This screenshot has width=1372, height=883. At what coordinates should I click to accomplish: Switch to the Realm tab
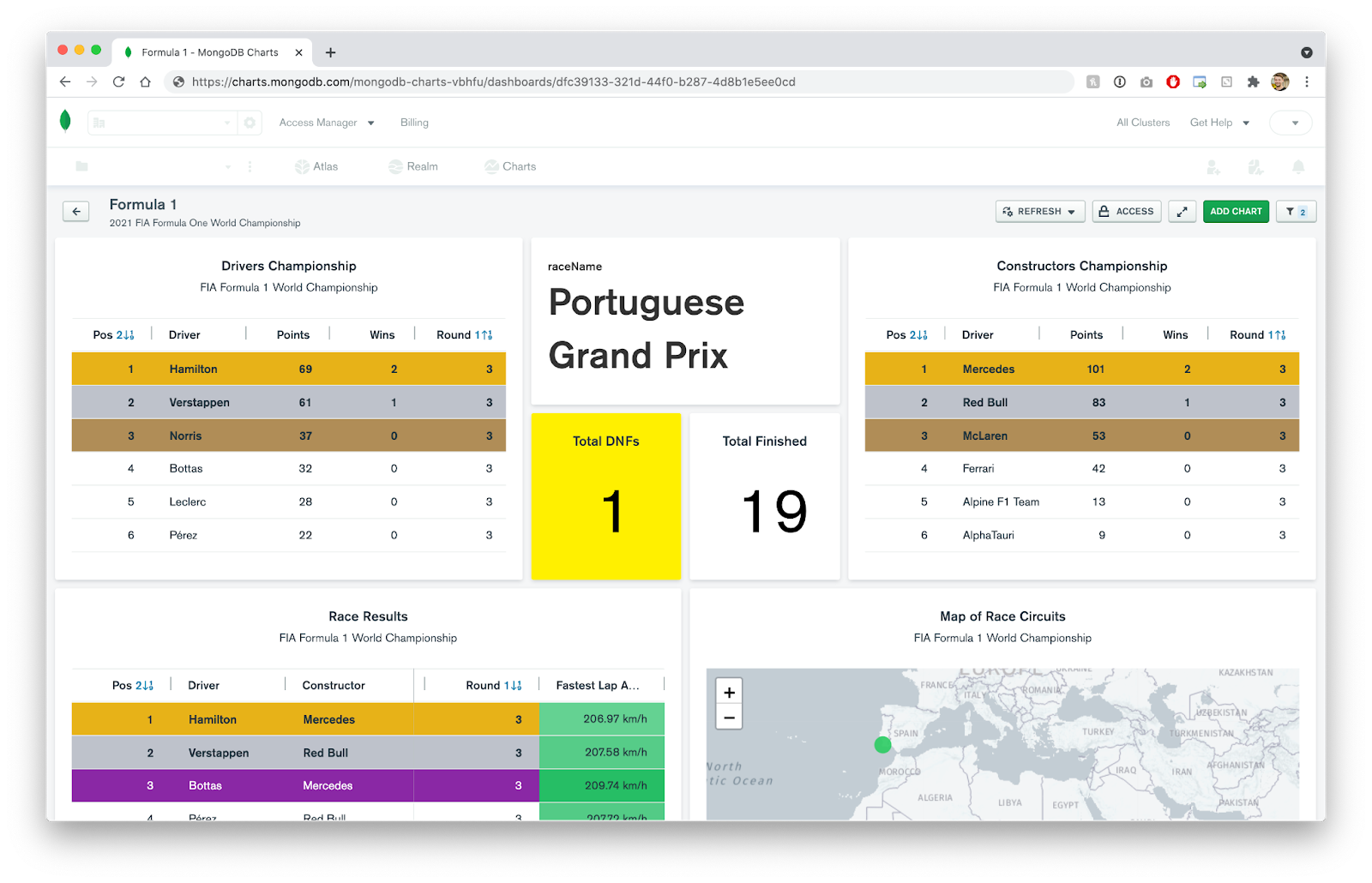click(x=413, y=166)
